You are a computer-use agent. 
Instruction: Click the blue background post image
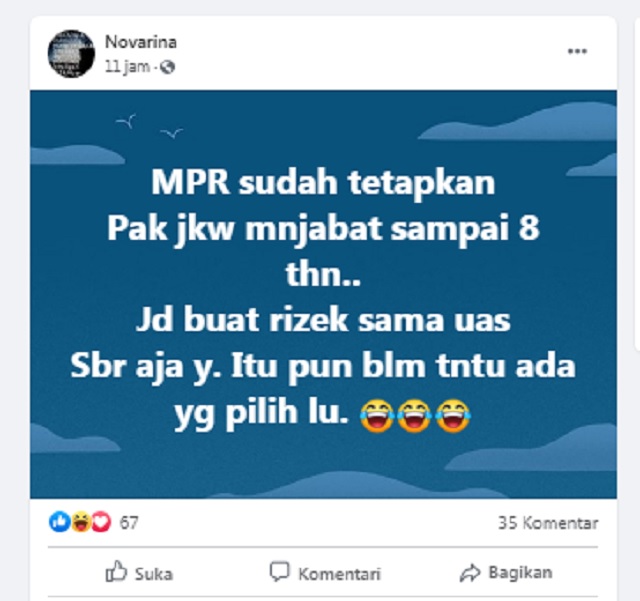[323, 294]
